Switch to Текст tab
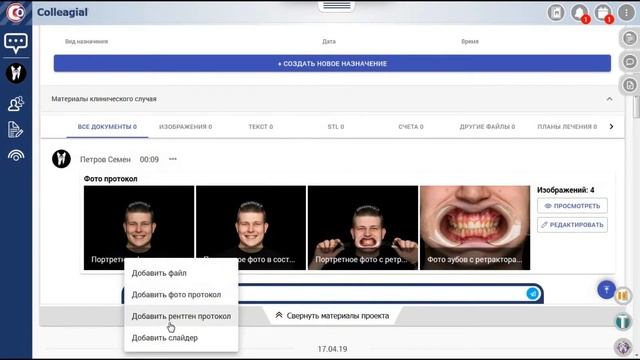The height and width of the screenshot is (360, 640). pos(260,127)
